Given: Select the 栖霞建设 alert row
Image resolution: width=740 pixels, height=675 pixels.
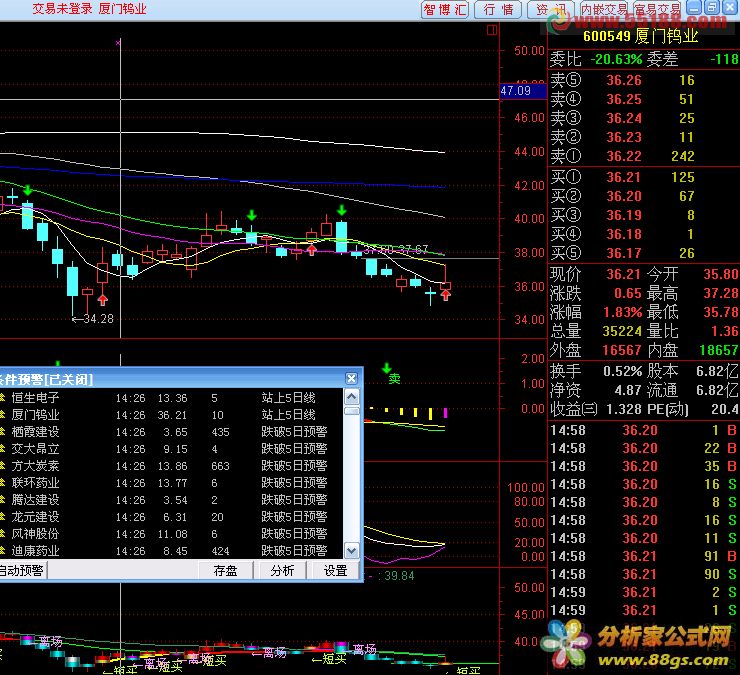Looking at the screenshot, I should click(x=172, y=431).
